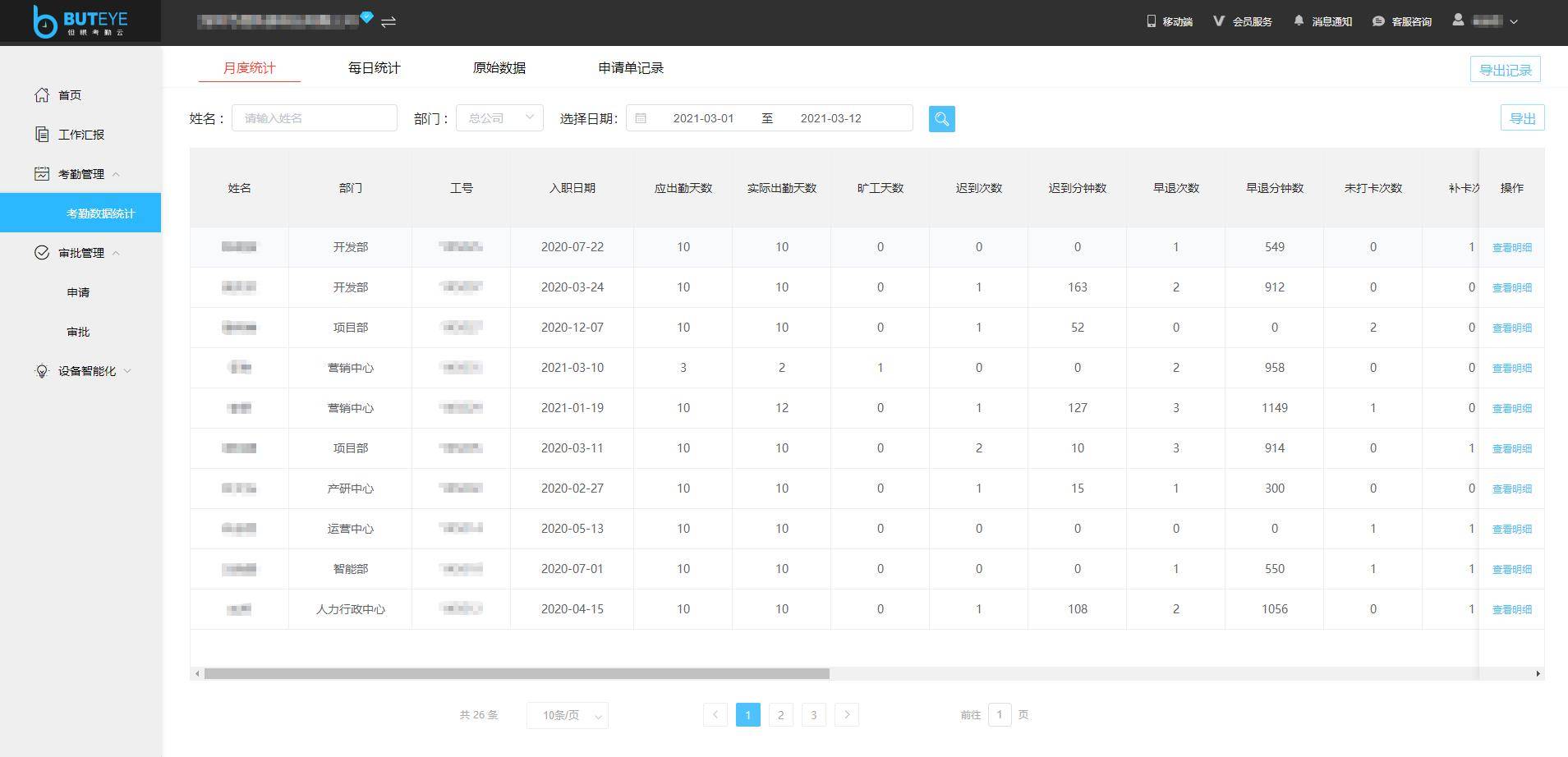Switch to the 原始数据 tab

[x=499, y=68]
